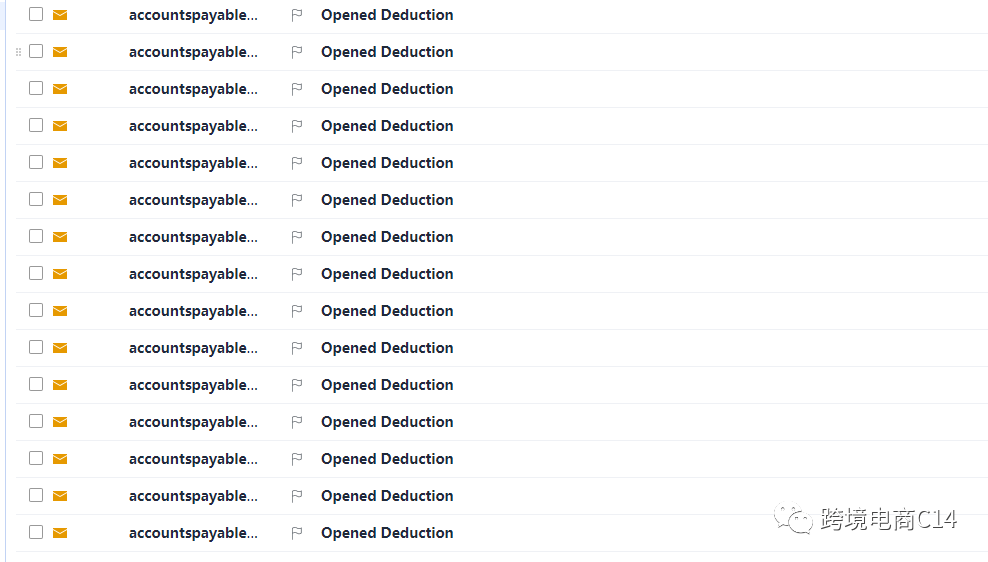Image resolution: width=988 pixels, height=562 pixels.
Task: Click the envelope icon of the third email
Action: (x=60, y=89)
